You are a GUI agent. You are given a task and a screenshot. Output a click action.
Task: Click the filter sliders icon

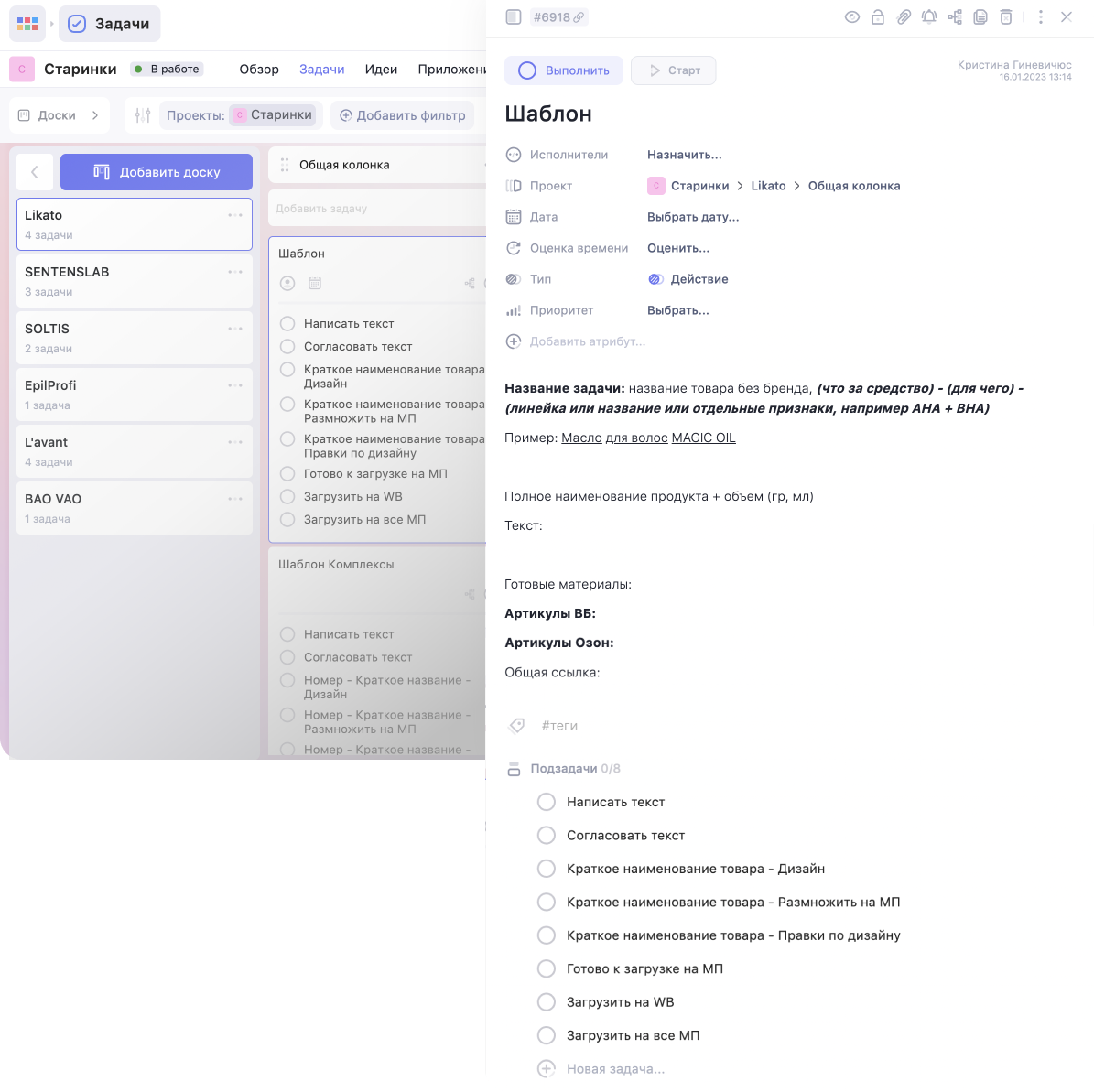(143, 115)
